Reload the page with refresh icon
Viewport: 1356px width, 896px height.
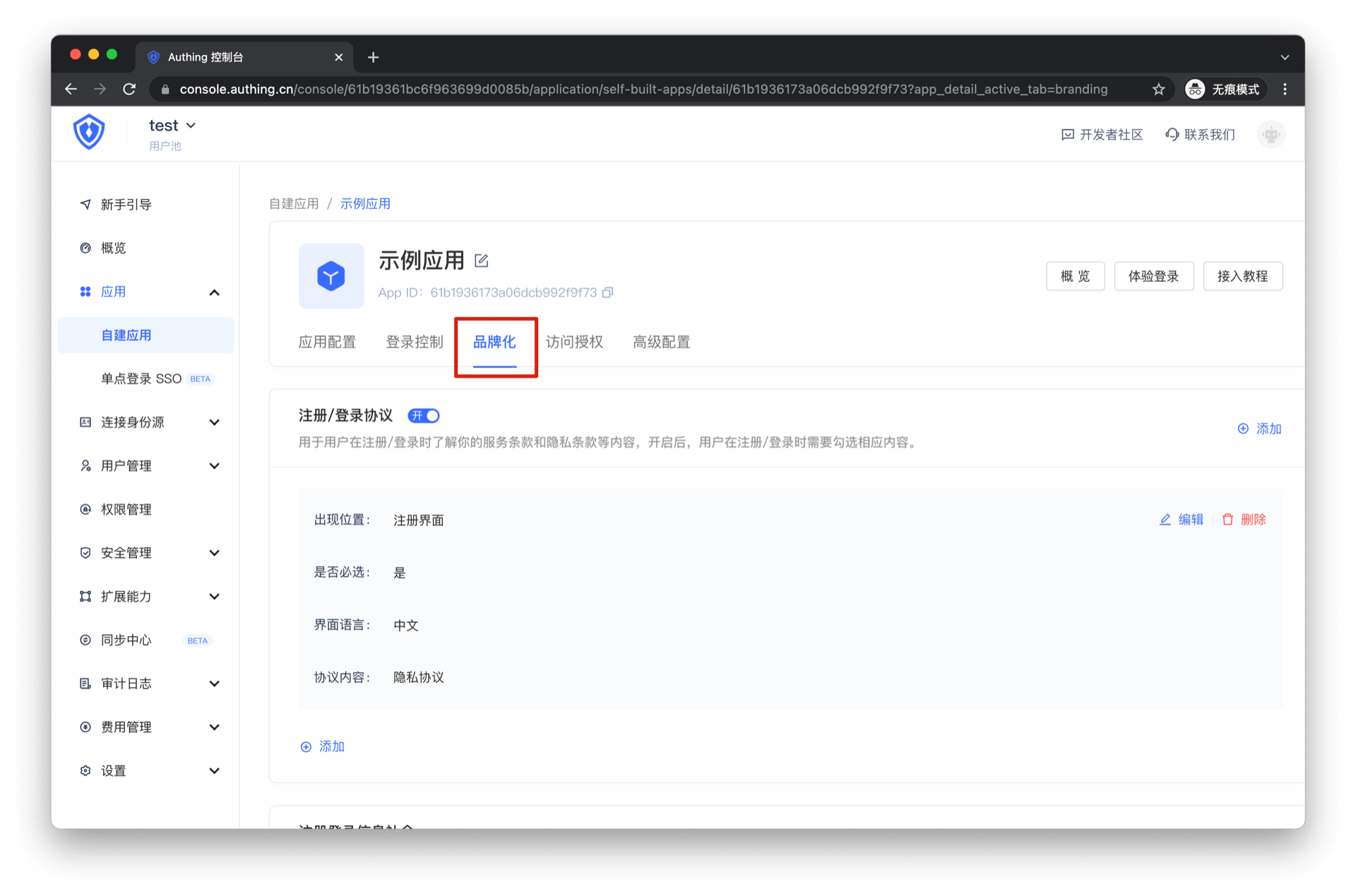coord(129,89)
